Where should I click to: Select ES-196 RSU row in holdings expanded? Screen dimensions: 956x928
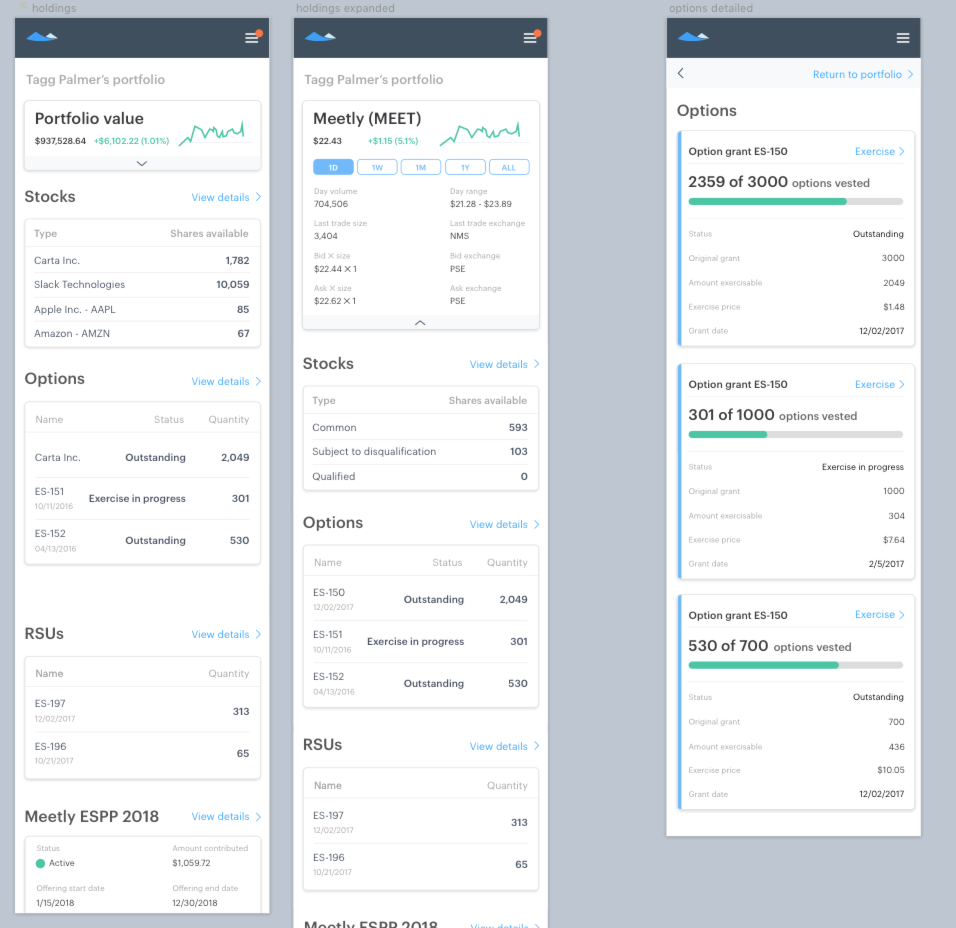point(420,864)
